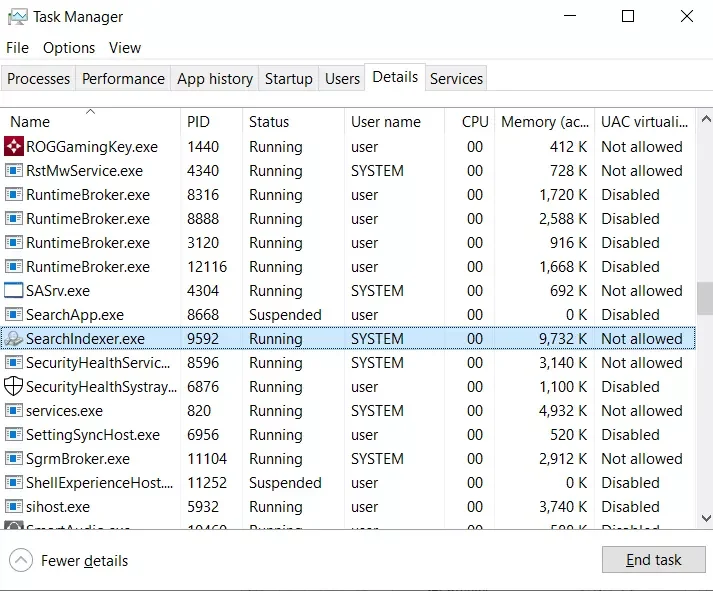Select the ROGGamingKey.exe row name
The height and width of the screenshot is (591, 713).
coord(92,147)
